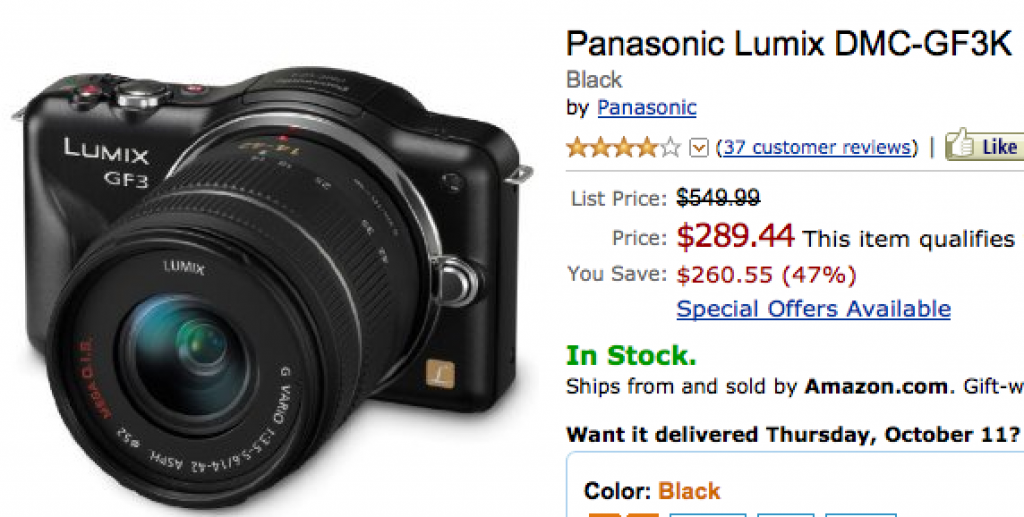This screenshot has height=517, width=1024.
Task: Click the gray 'Black' subtitle under title
Action: [594, 80]
